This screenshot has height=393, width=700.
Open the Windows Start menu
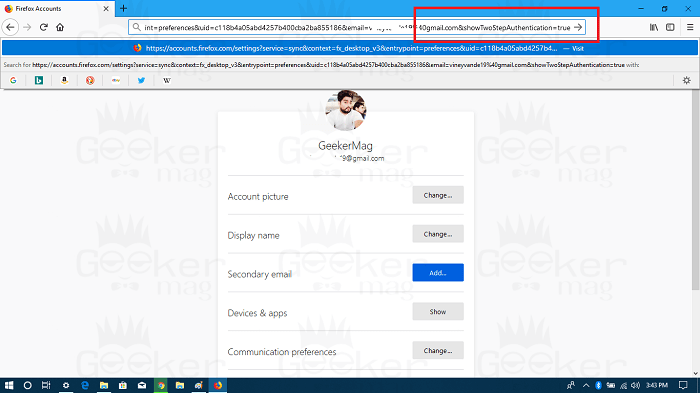(9, 385)
